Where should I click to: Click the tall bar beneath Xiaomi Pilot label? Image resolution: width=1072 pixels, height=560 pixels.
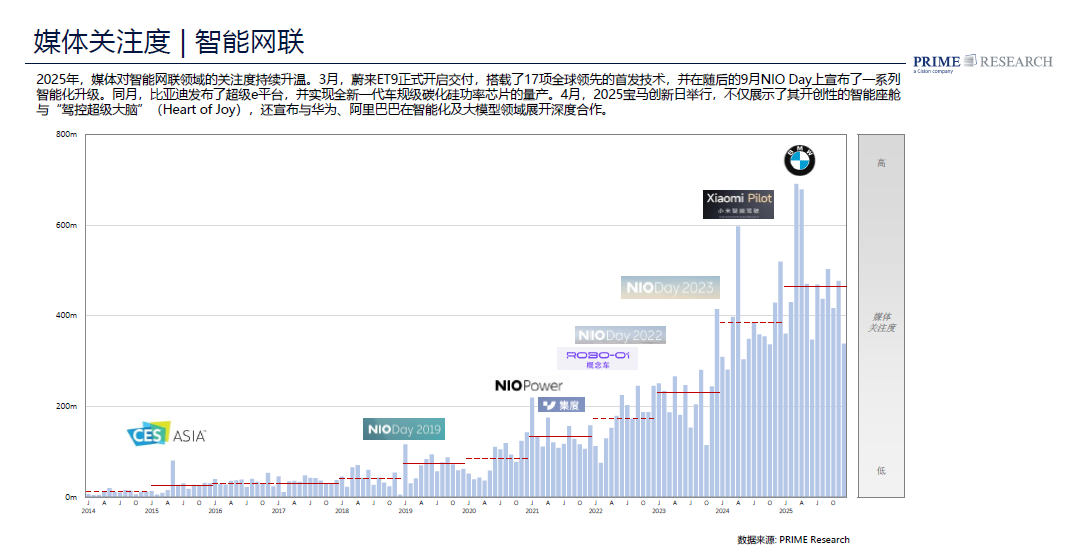738,362
